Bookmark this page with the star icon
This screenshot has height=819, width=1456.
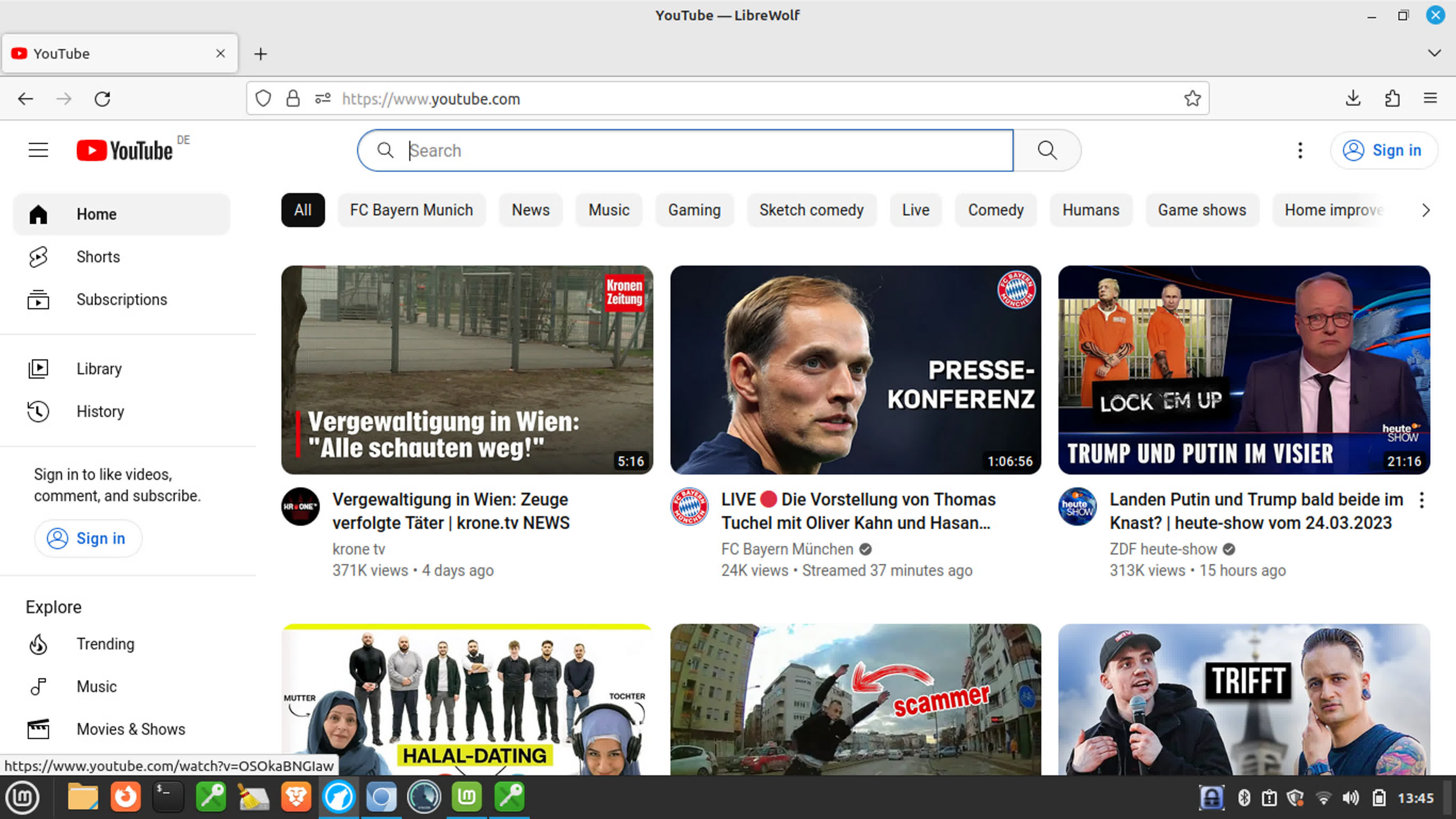(x=1192, y=99)
